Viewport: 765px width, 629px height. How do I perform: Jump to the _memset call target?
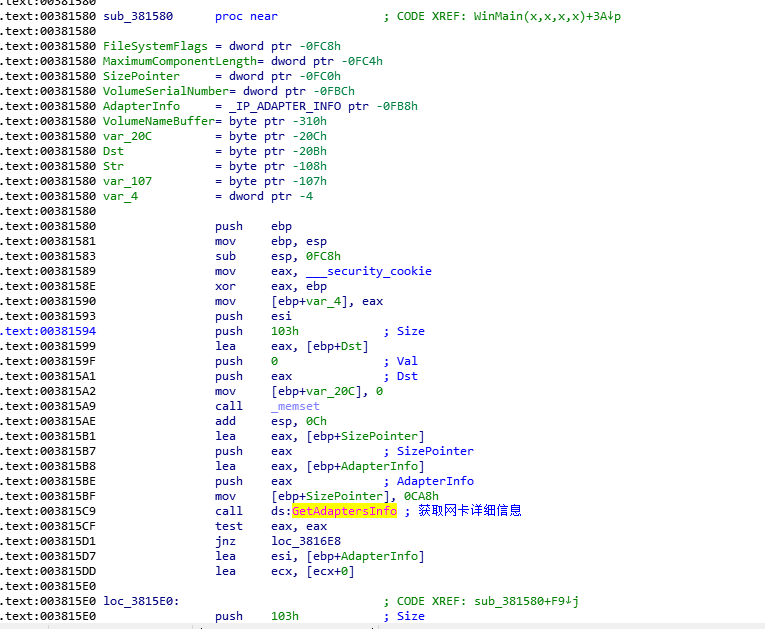[x=298, y=406]
